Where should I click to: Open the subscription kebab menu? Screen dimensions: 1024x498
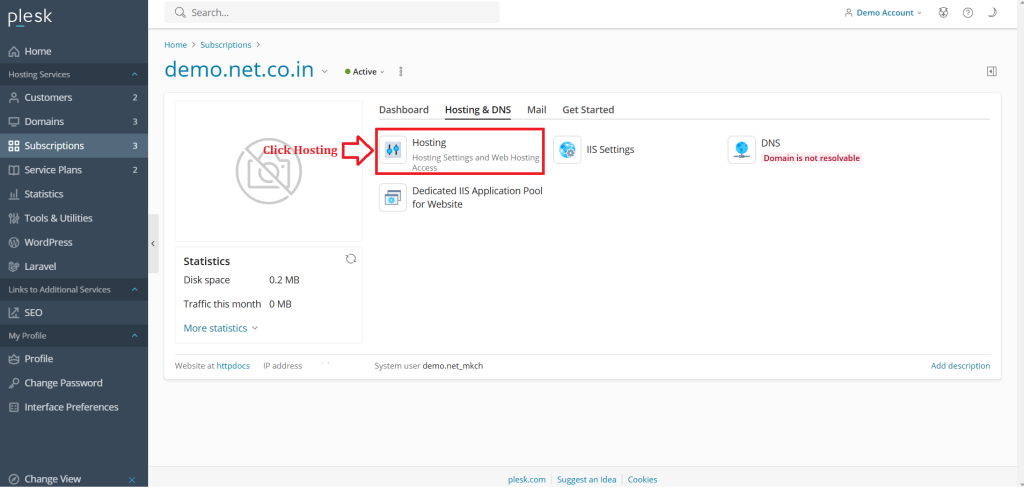click(400, 72)
